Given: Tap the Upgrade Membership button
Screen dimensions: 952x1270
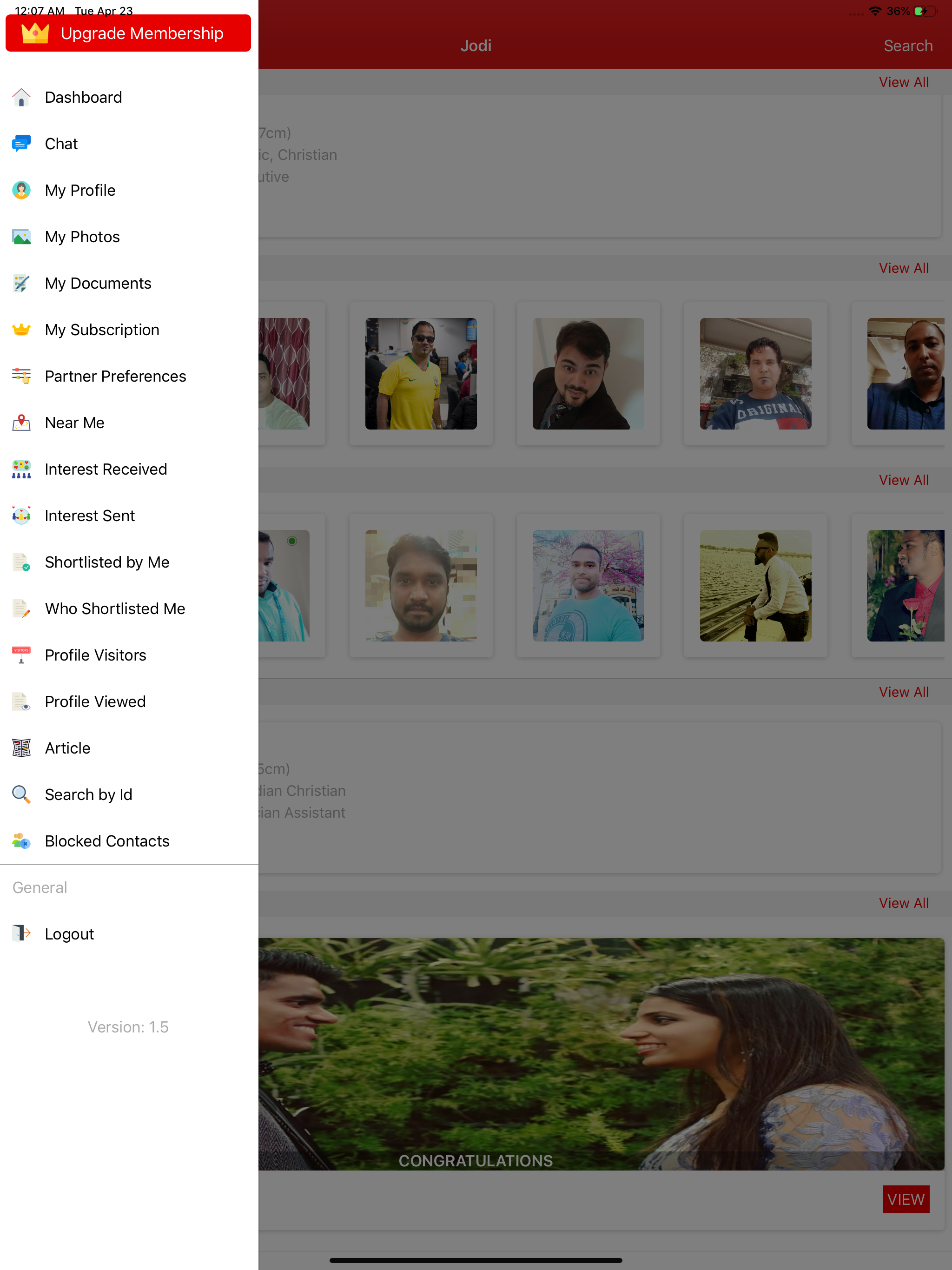Looking at the screenshot, I should point(128,33).
